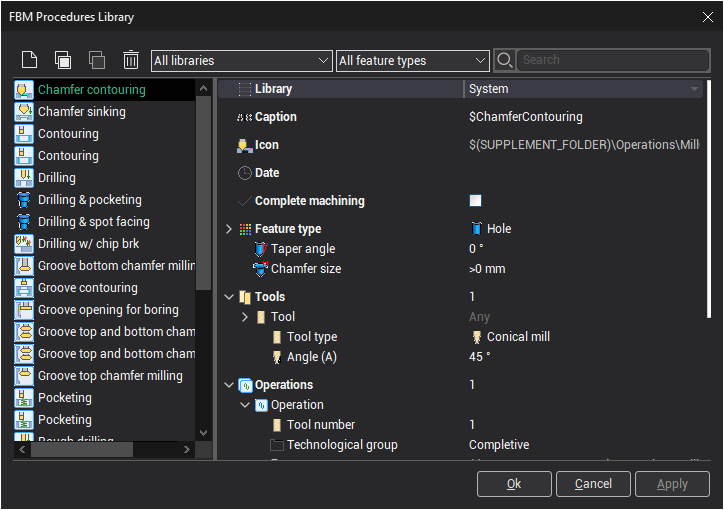The image size is (724, 510).
Task: Toggle the Complete machining checkbox
Action: (x=476, y=201)
